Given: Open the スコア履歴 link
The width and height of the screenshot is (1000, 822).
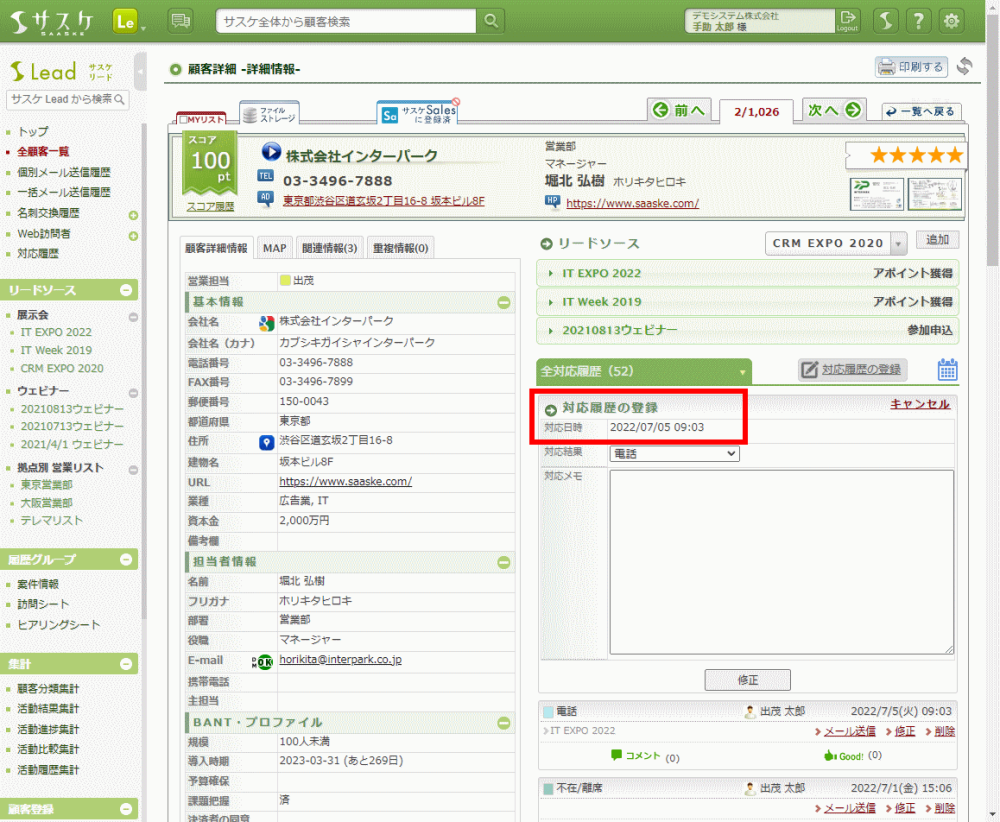Looking at the screenshot, I should 210,207.
